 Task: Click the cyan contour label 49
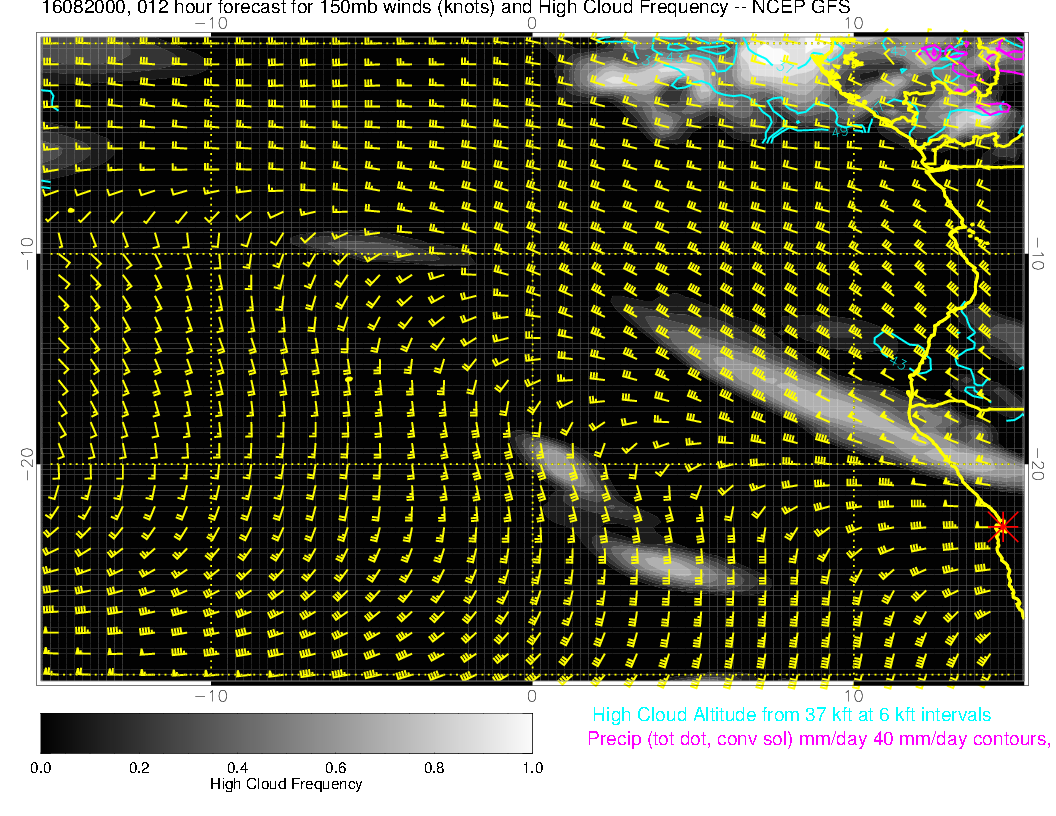pyautogui.click(x=842, y=131)
